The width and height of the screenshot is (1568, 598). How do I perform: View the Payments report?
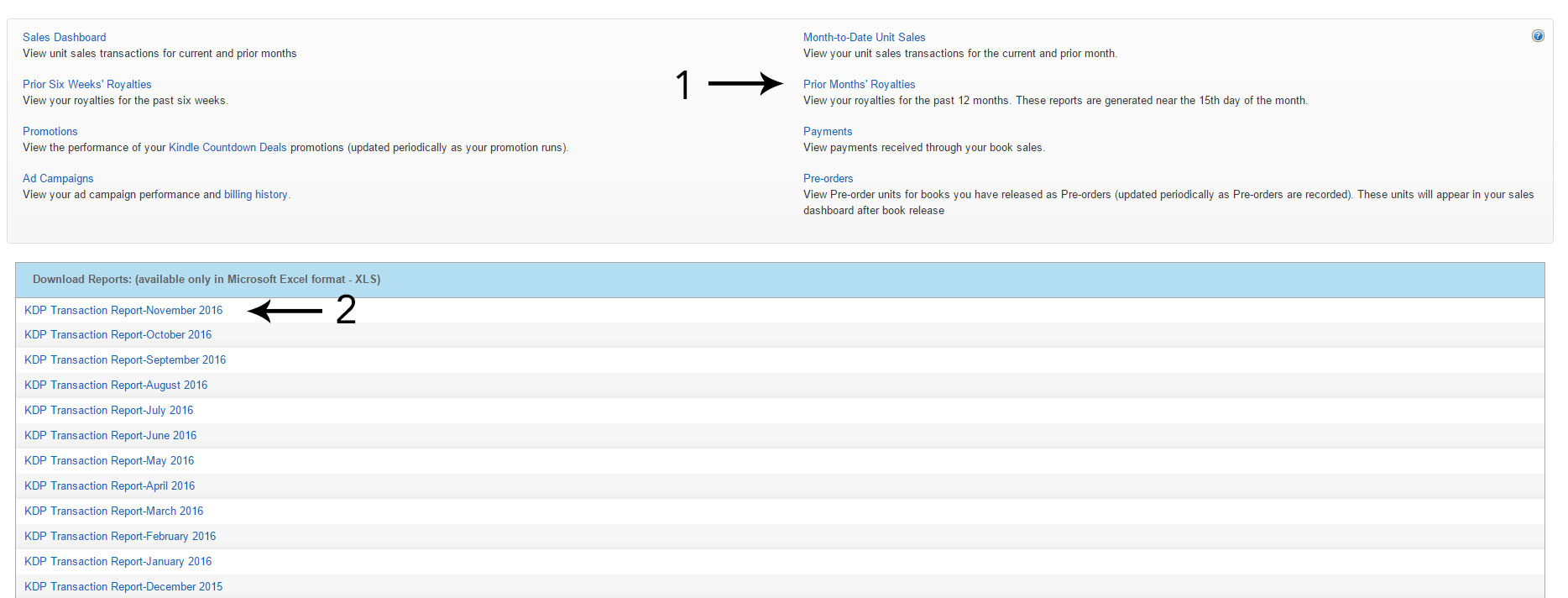click(828, 131)
